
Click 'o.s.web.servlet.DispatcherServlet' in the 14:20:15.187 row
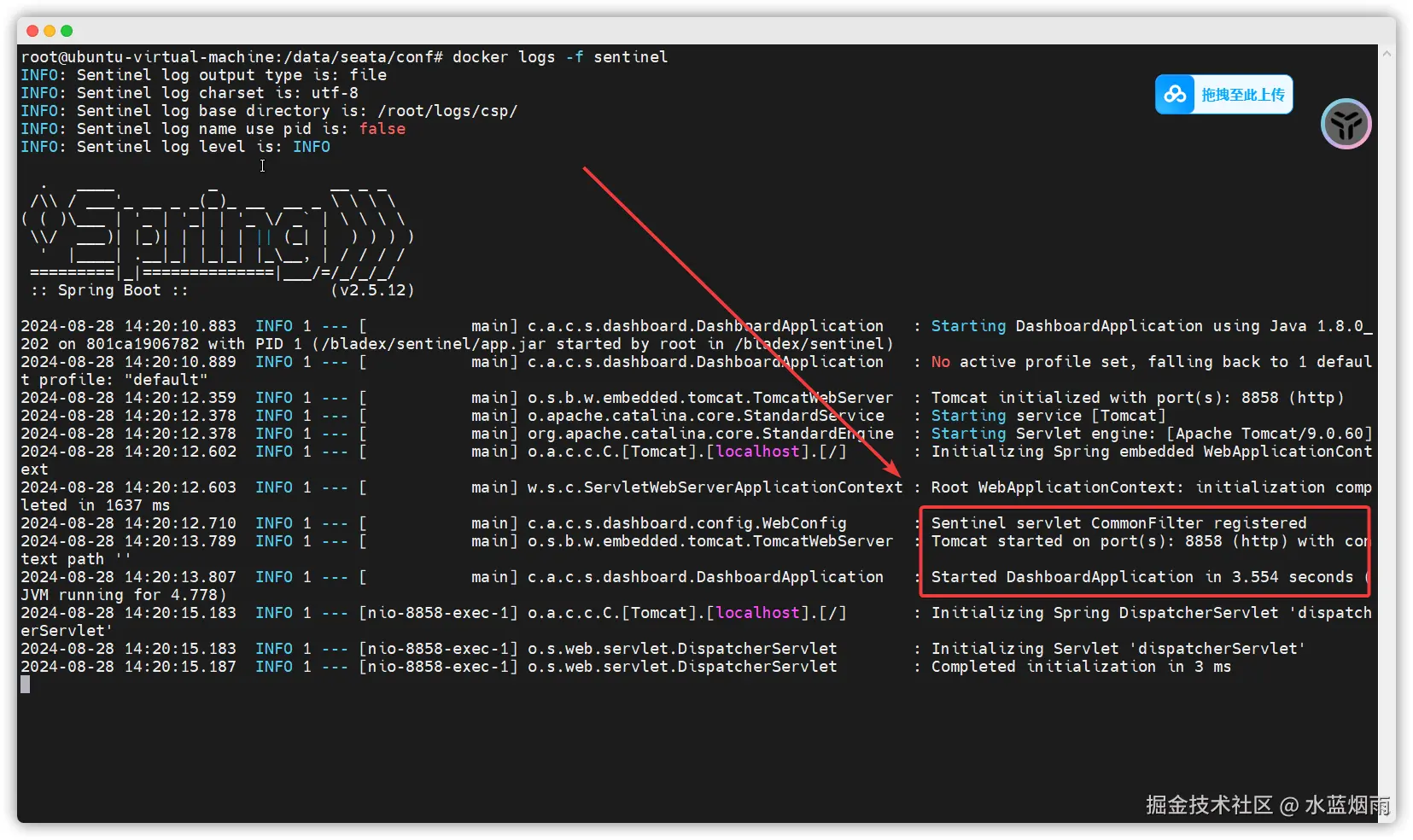coord(682,667)
